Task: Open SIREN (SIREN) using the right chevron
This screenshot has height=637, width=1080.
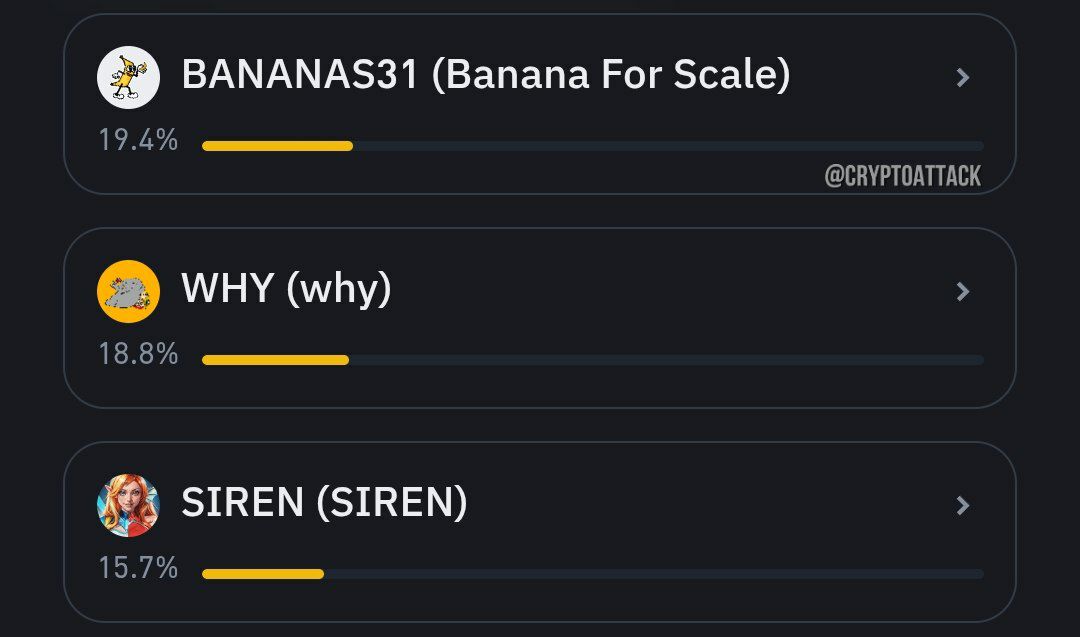Action: click(963, 505)
